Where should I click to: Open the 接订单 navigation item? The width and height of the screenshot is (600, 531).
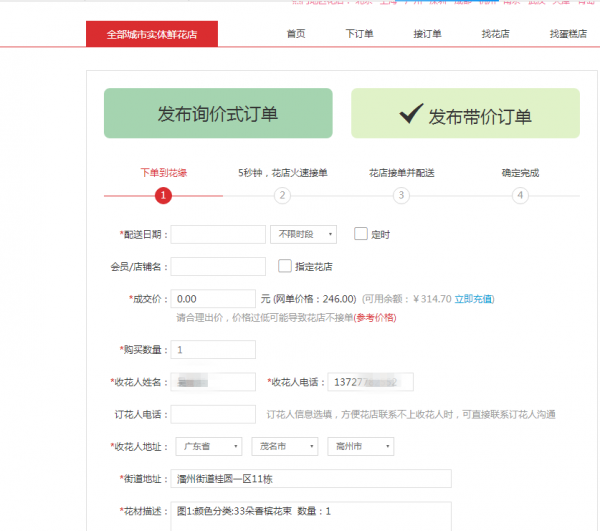click(427, 33)
